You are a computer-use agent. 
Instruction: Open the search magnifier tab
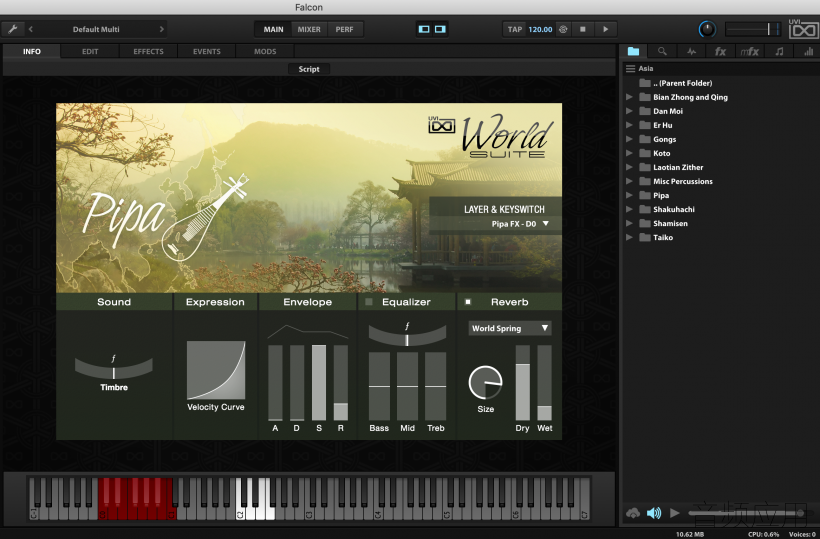coord(662,51)
